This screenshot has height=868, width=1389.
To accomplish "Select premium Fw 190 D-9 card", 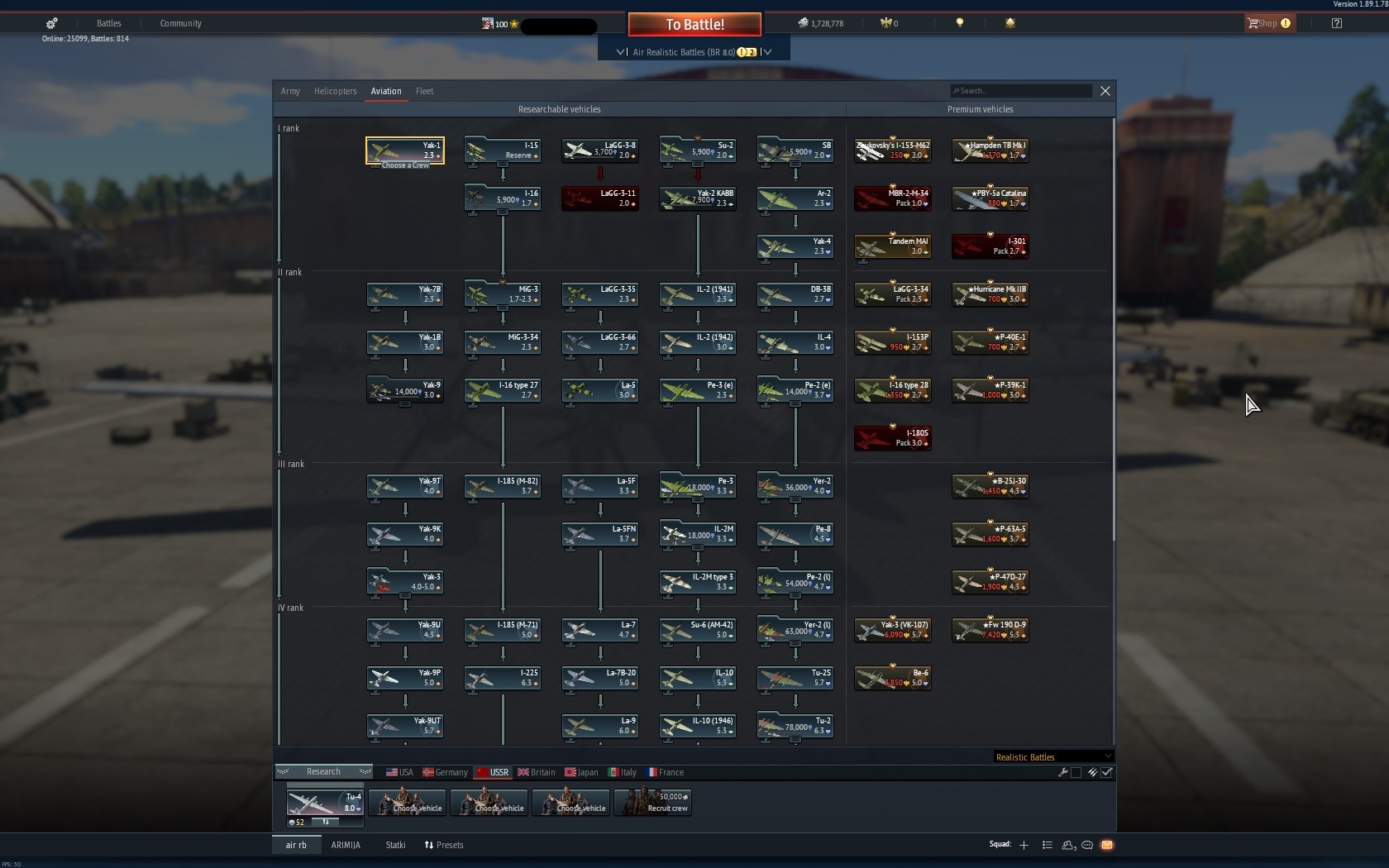I will [990, 630].
